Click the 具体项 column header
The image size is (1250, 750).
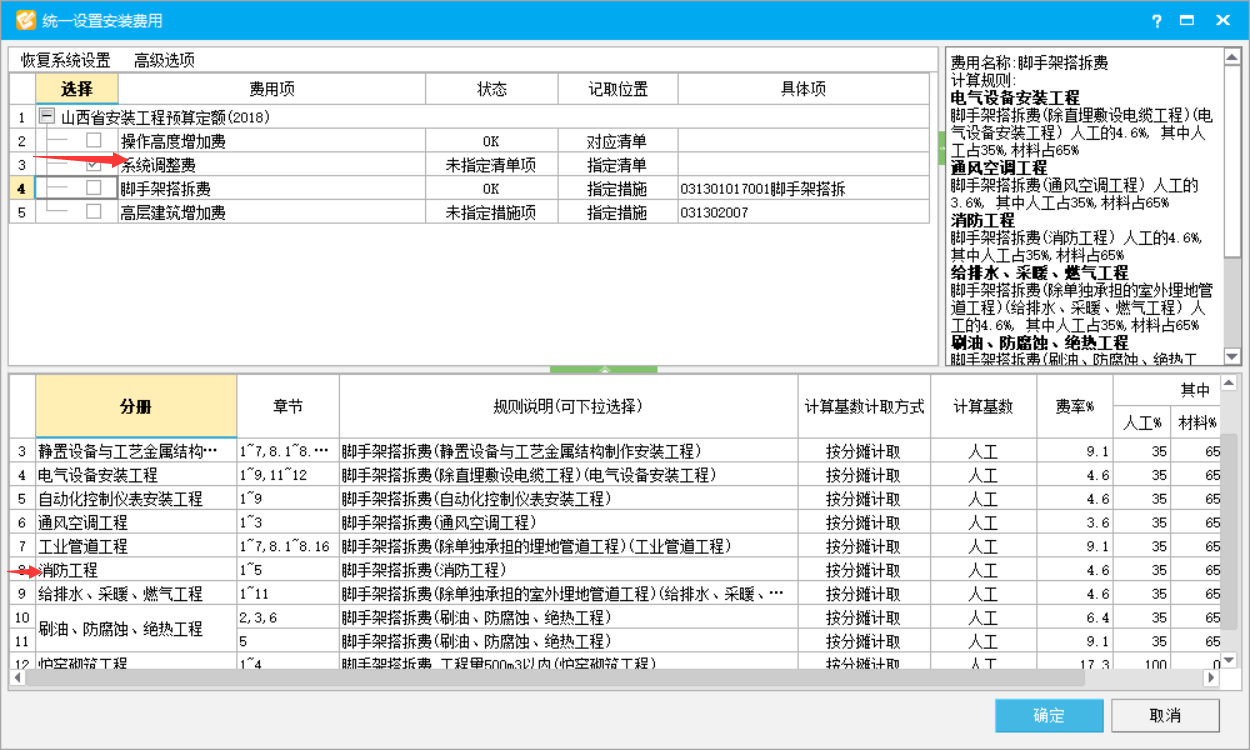point(803,89)
